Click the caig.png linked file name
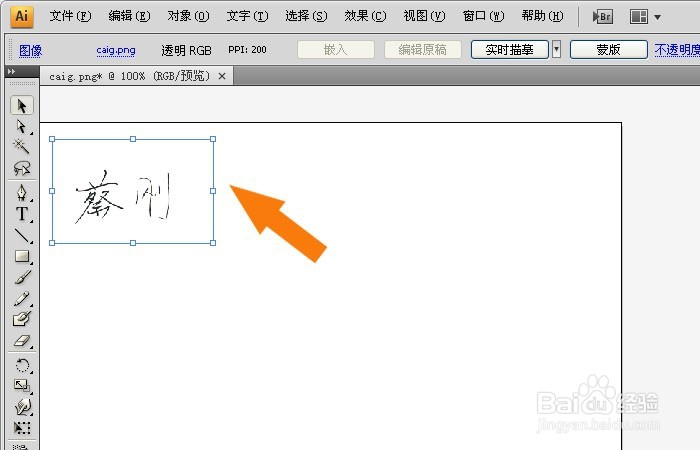The height and width of the screenshot is (450, 700). [x=116, y=50]
